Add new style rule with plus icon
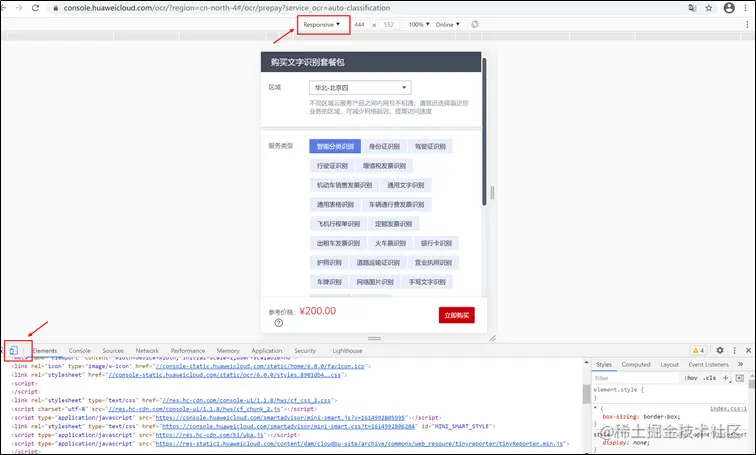 click(726, 378)
